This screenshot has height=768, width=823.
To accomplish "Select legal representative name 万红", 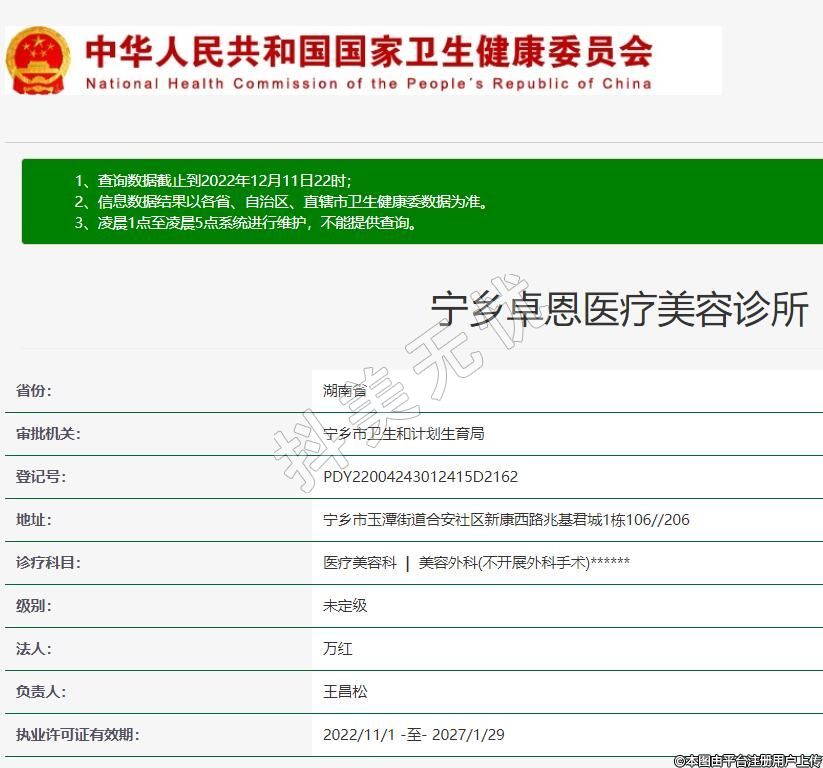I will coord(338,649).
